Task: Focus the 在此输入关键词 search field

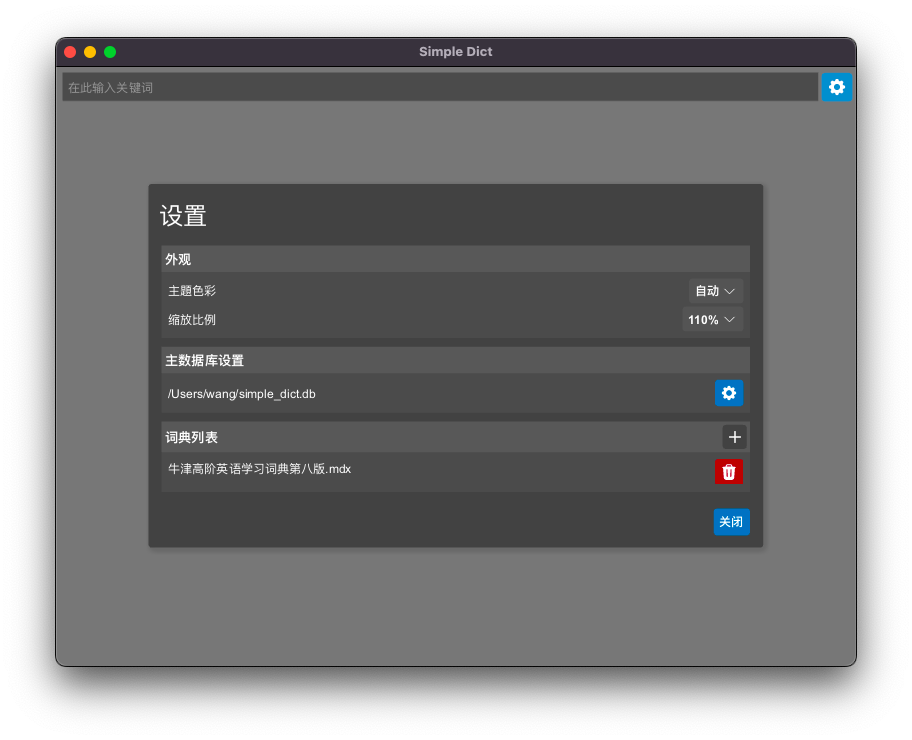Action: pyautogui.click(x=440, y=87)
